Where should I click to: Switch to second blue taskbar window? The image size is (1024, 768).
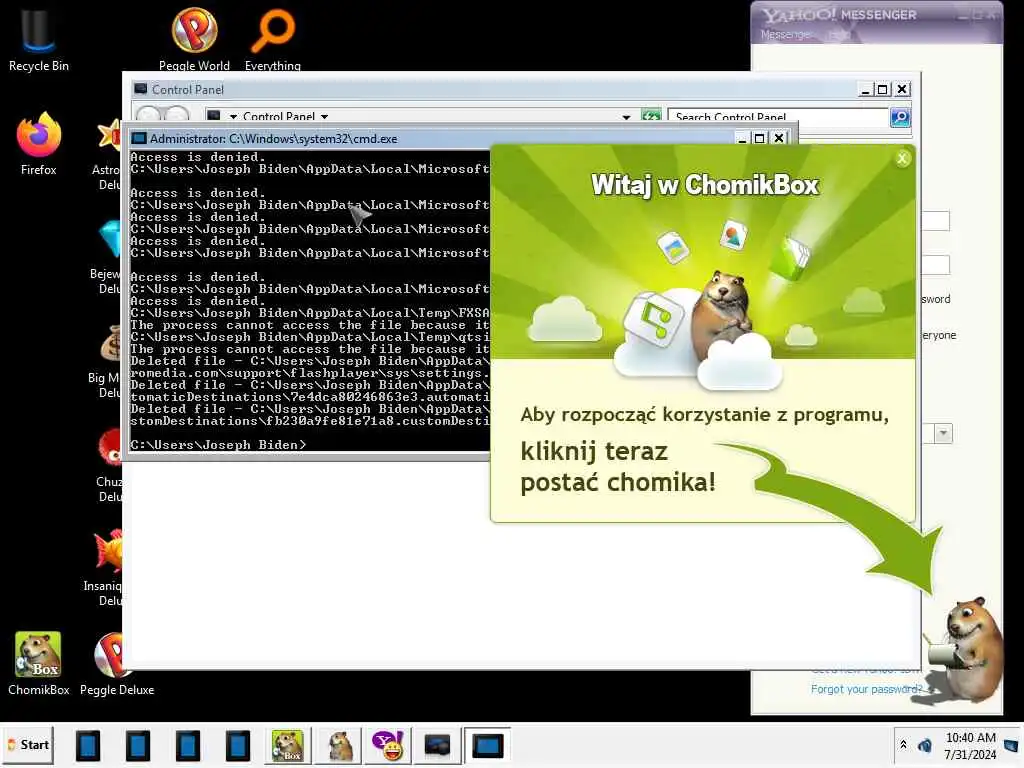[x=138, y=745]
